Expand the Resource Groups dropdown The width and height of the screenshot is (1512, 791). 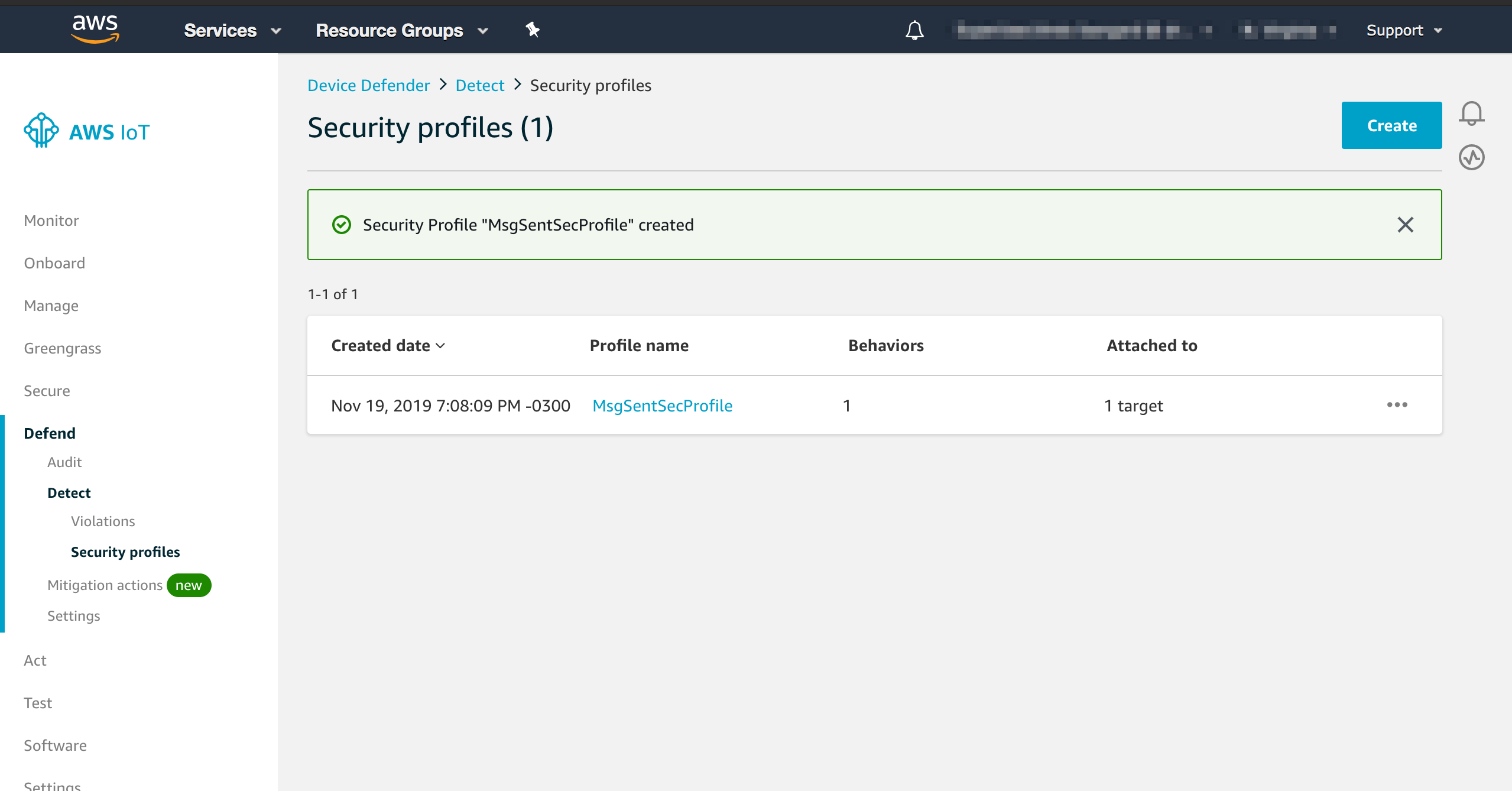tap(402, 30)
